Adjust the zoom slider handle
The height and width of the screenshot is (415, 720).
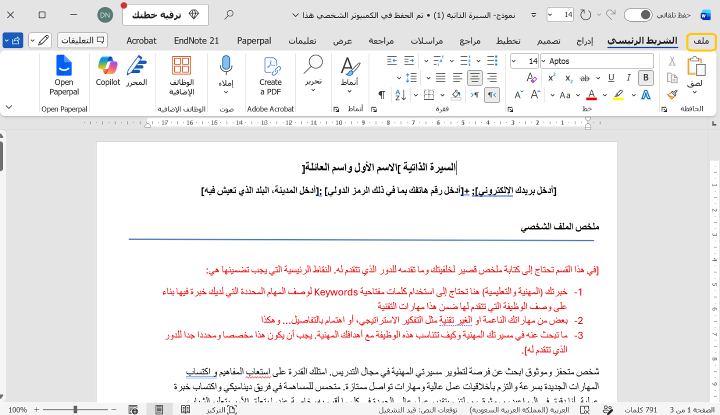75,409
